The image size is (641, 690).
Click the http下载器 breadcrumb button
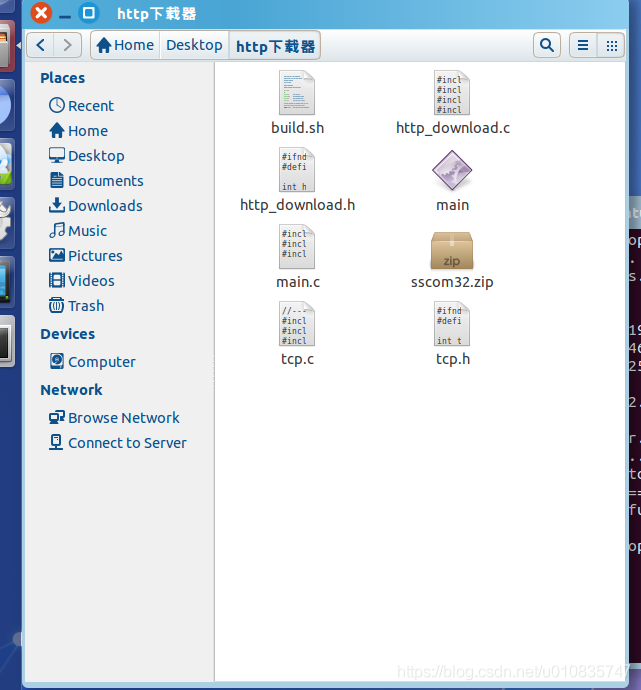click(275, 45)
